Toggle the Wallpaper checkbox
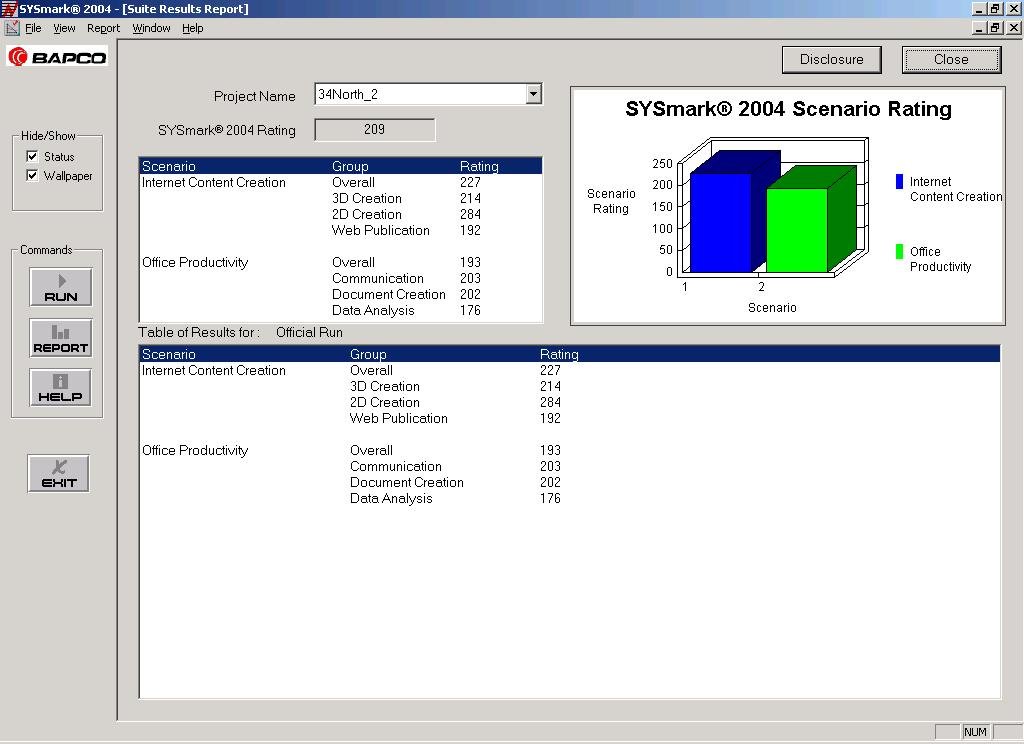1024x744 pixels. tap(31, 175)
